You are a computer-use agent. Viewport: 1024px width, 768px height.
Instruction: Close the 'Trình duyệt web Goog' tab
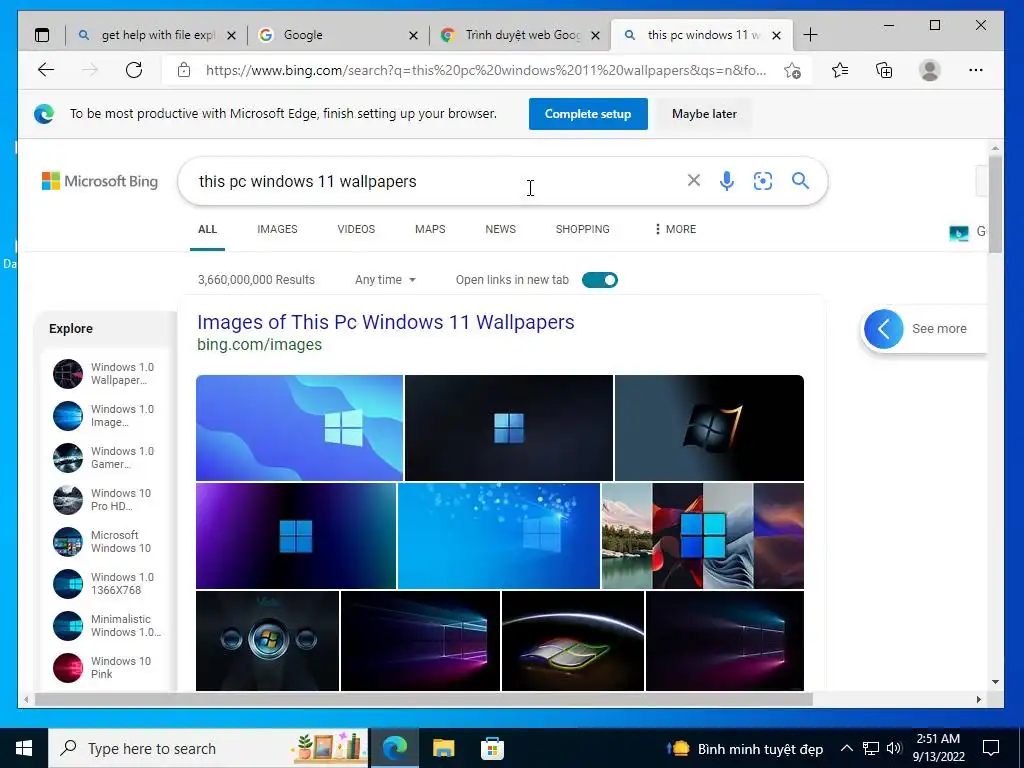pyautogui.click(x=596, y=35)
